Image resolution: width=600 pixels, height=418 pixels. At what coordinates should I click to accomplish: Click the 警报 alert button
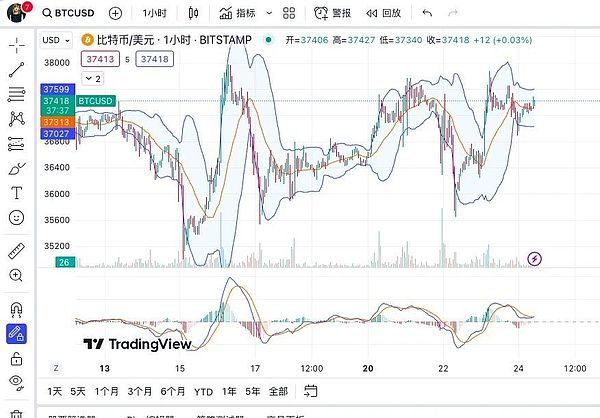coord(333,14)
